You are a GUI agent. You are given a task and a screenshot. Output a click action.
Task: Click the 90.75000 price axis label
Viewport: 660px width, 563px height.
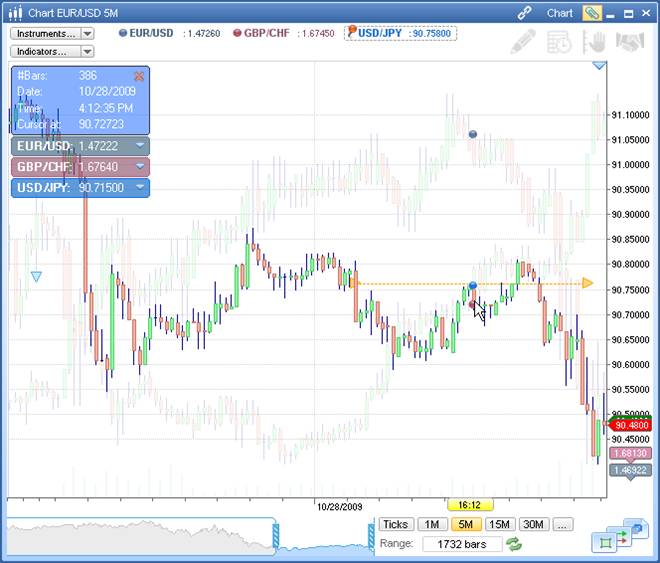click(630, 289)
